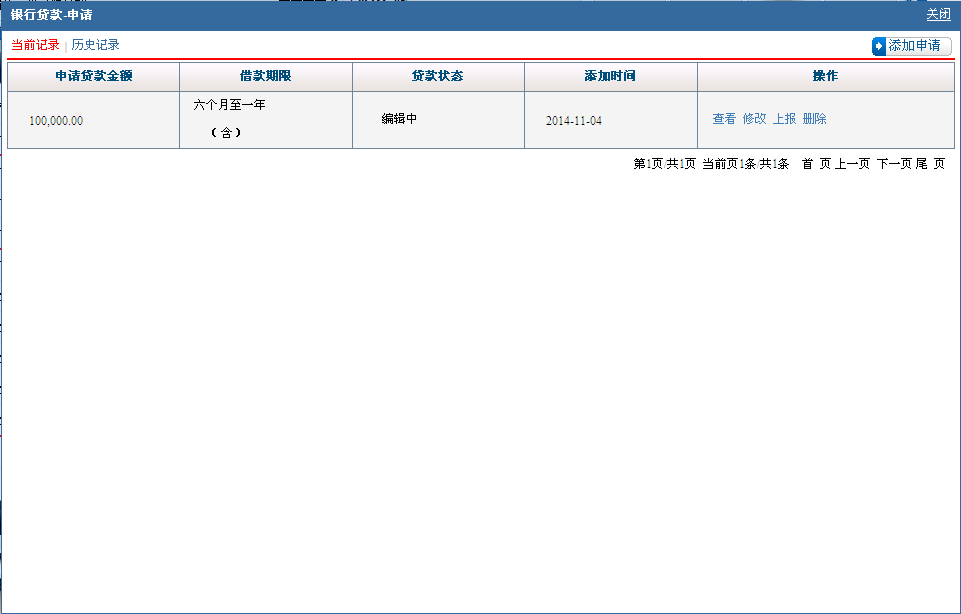Image resolution: width=961 pixels, height=614 pixels.
Task: Click the 第1页/共1页 page info text
Action: [x=664, y=164]
